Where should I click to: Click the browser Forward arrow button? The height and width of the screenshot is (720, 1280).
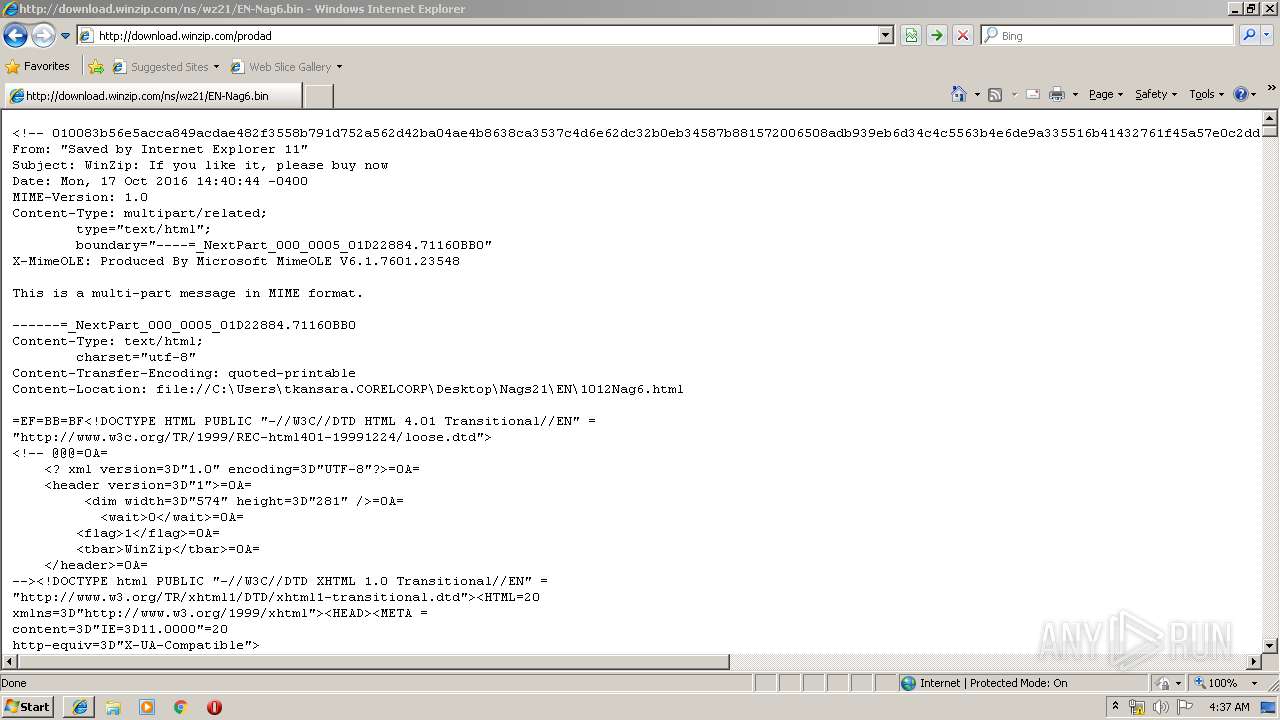43,36
